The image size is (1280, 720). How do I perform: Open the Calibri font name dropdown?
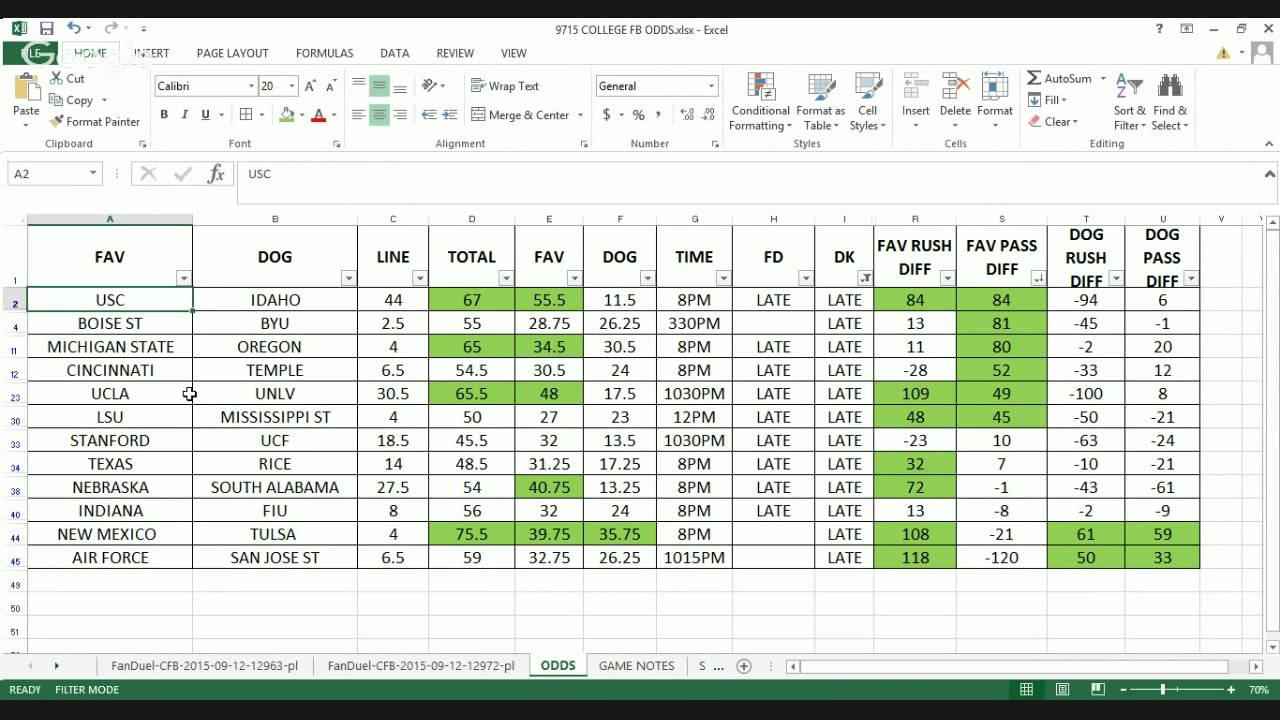coord(251,86)
